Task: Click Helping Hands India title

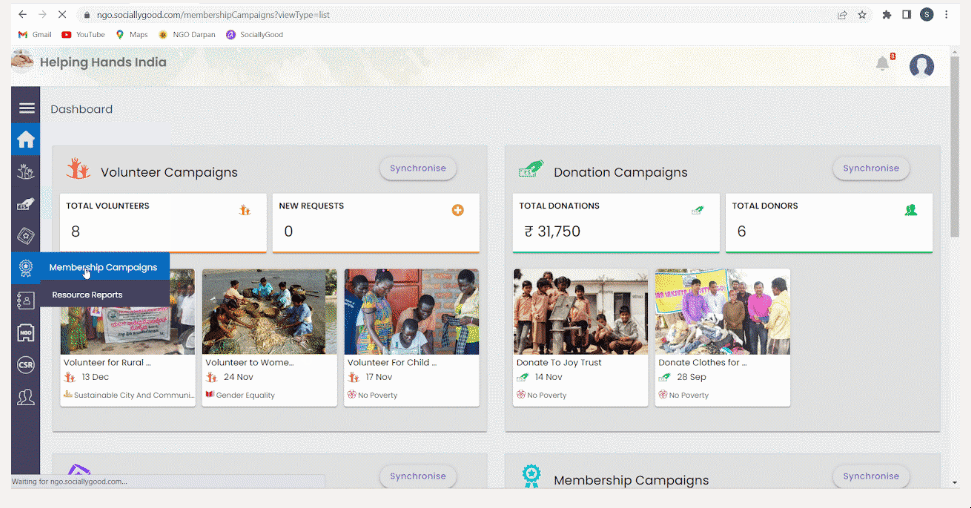Action: coord(103,62)
